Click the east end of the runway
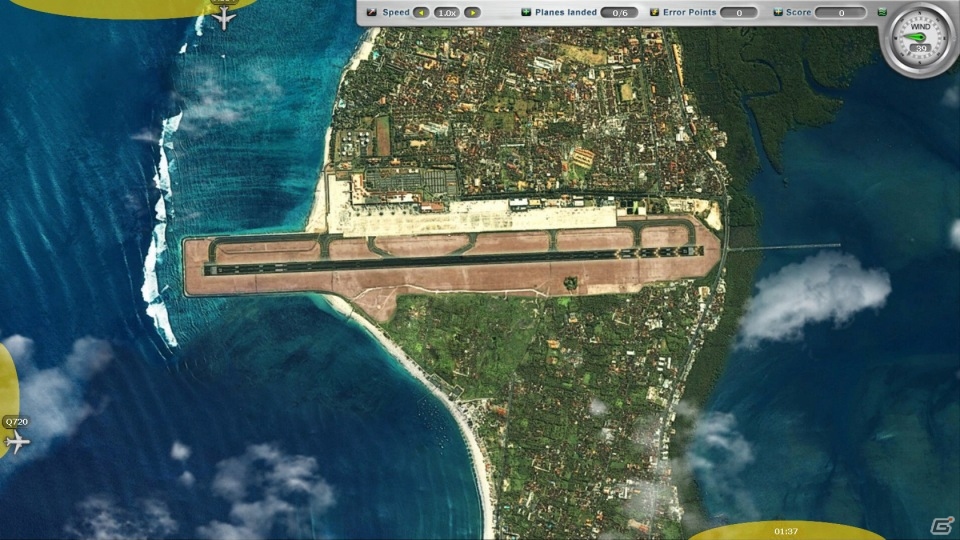Screen dimensions: 960x540 pyautogui.click(x=696, y=250)
